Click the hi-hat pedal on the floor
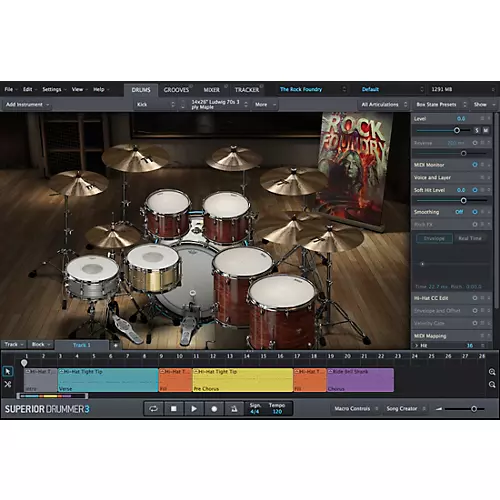 point(124,328)
